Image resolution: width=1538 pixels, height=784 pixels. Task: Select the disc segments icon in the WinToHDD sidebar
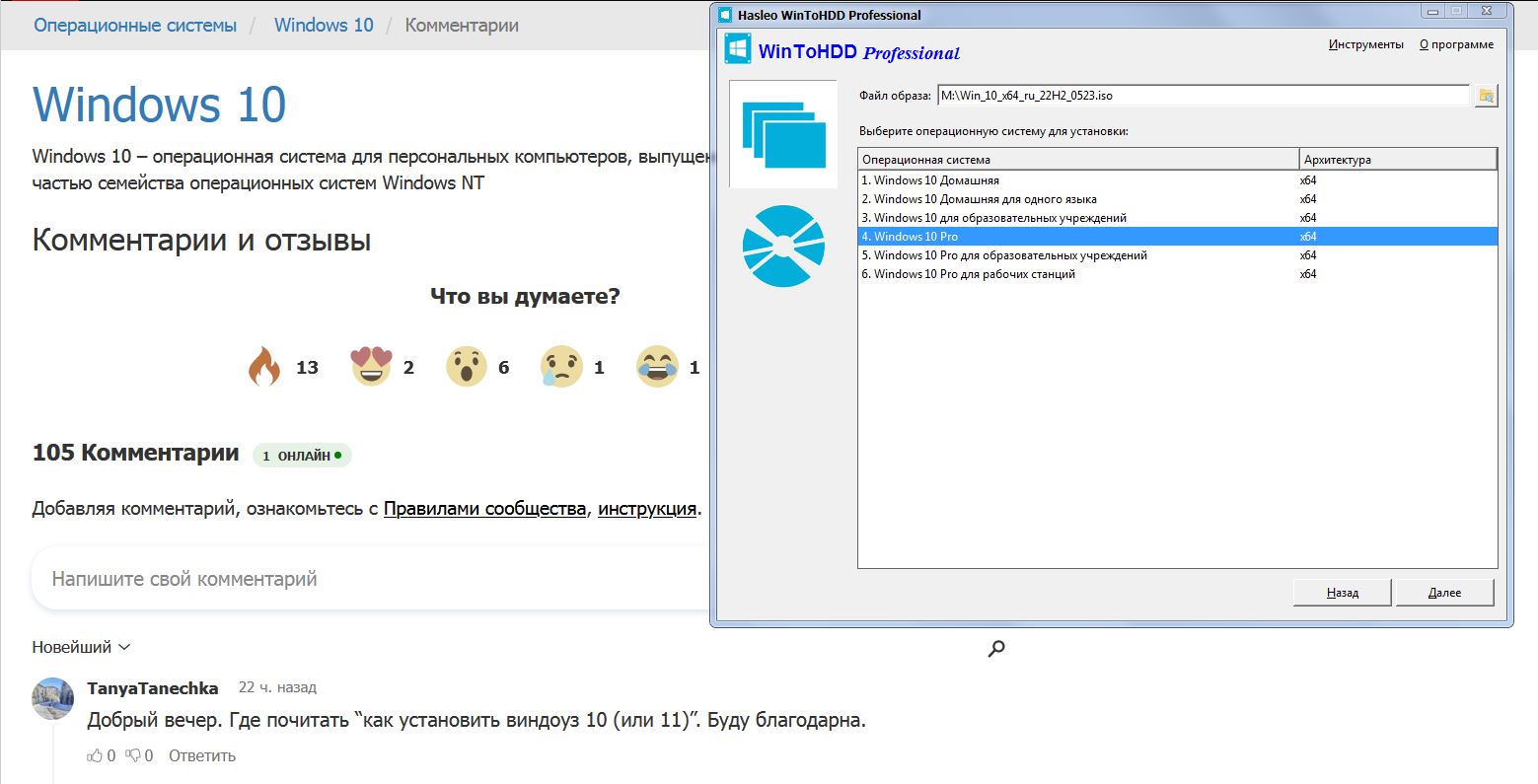(783, 246)
